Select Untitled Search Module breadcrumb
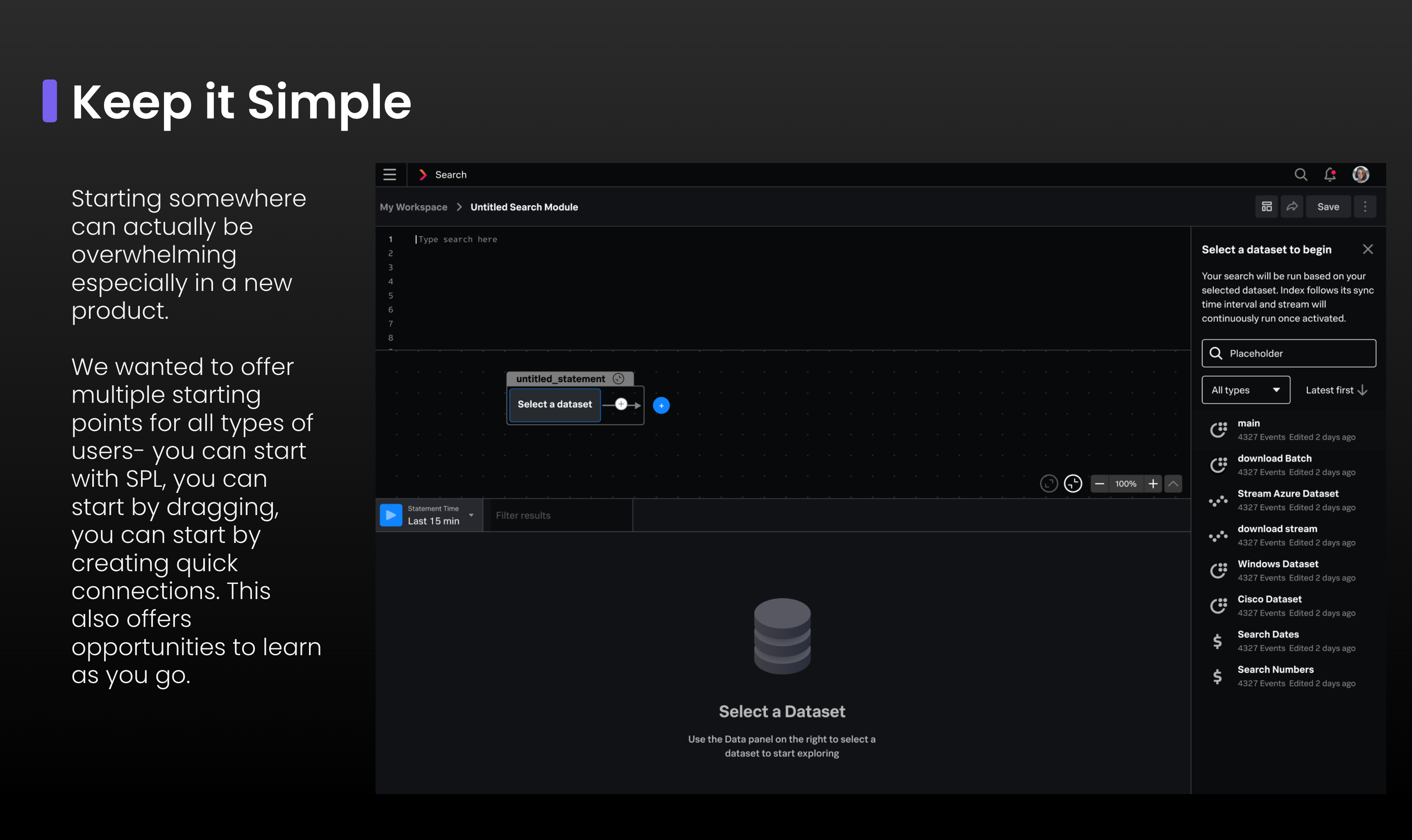This screenshot has width=1412, height=840. pos(524,207)
